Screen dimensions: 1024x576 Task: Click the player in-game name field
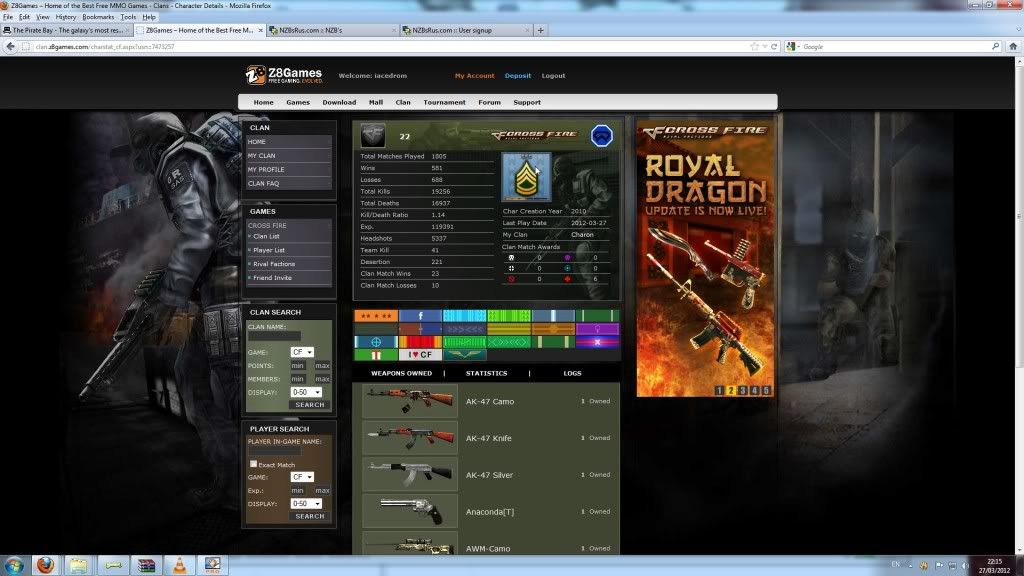275,452
